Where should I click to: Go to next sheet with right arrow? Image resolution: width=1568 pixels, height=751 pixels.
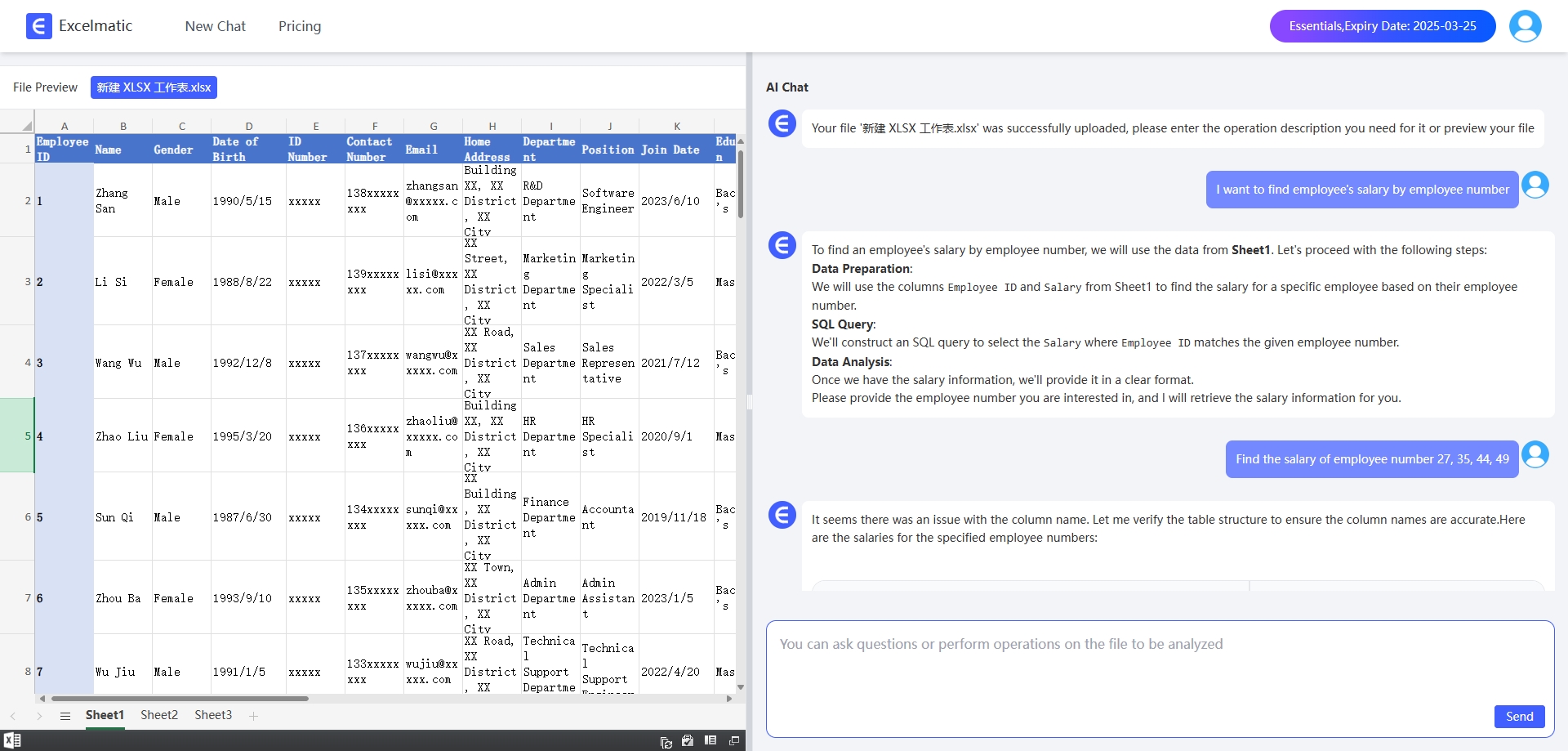pos(39,716)
